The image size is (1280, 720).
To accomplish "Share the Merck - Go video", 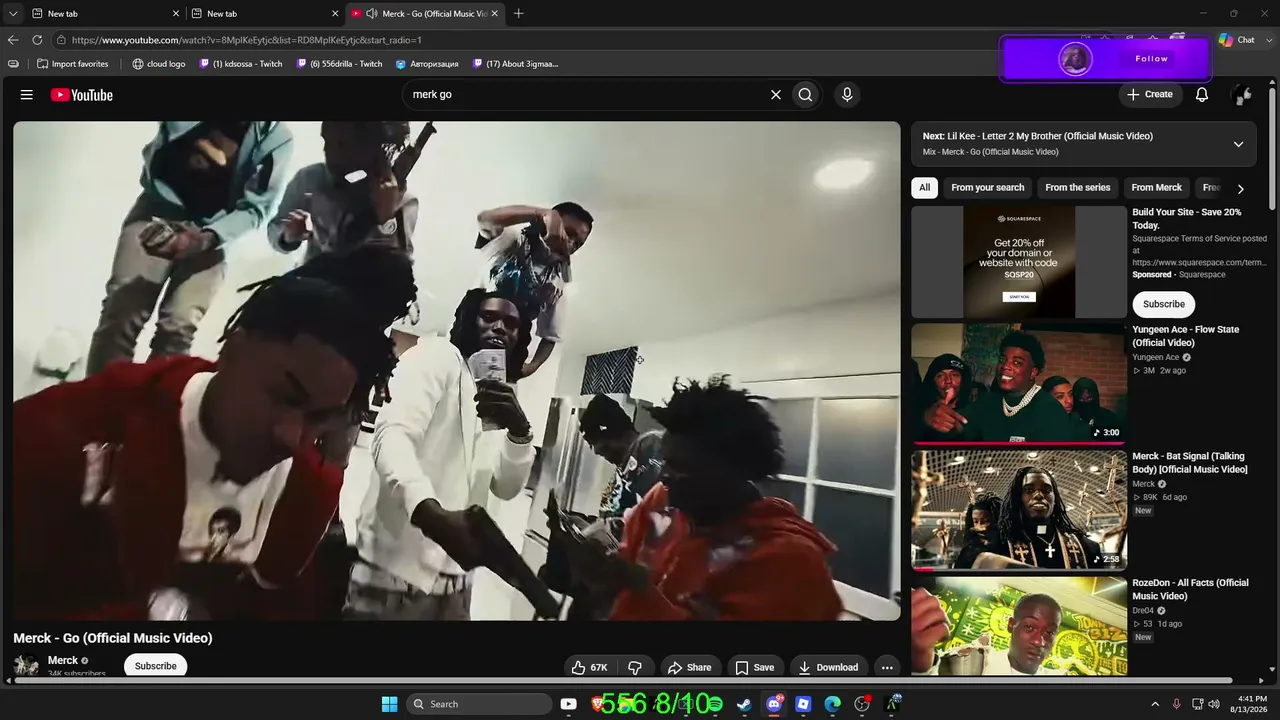I will pos(690,667).
